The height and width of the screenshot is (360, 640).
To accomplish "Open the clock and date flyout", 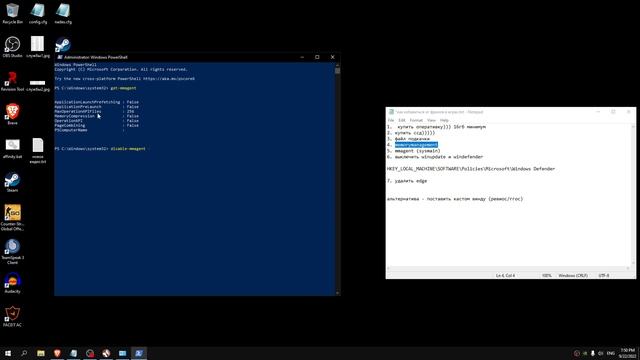I will pos(628,353).
